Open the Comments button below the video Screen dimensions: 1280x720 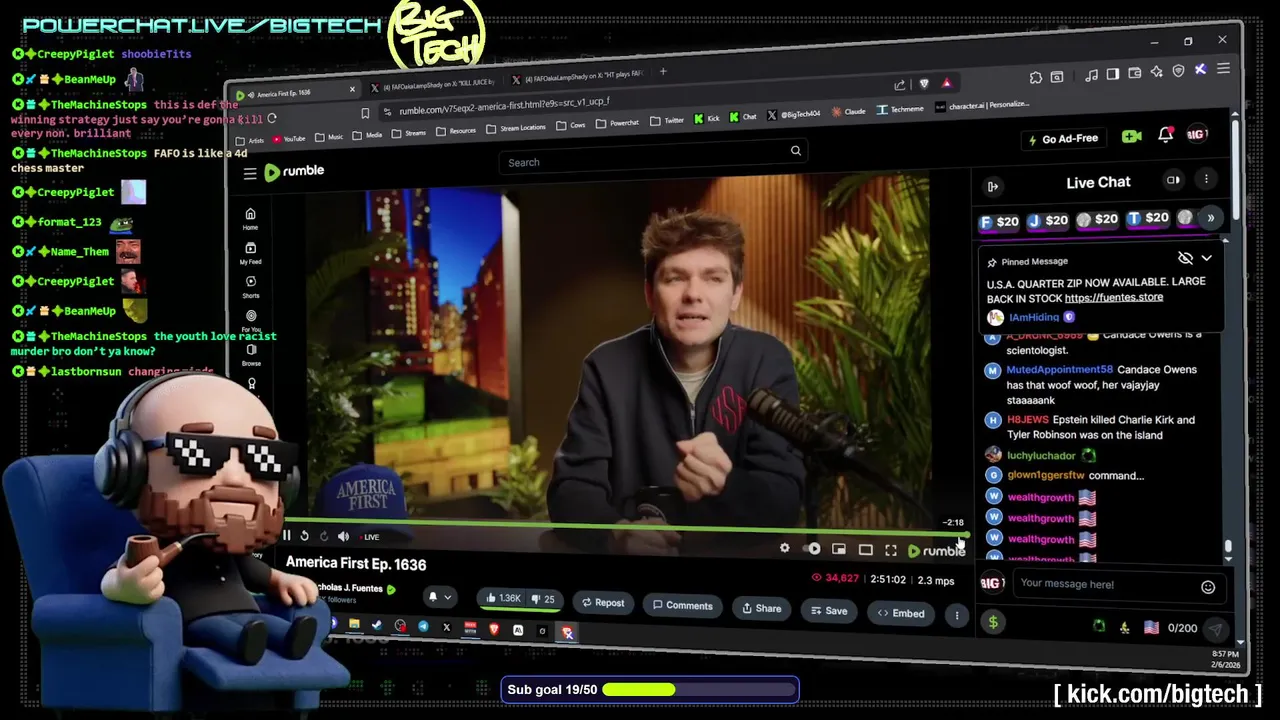(683, 605)
